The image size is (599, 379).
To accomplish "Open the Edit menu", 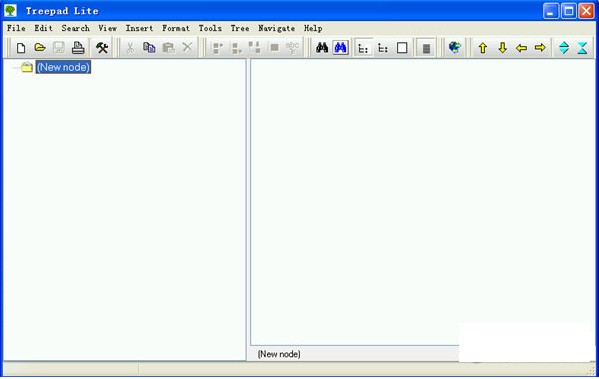I will click(43, 28).
